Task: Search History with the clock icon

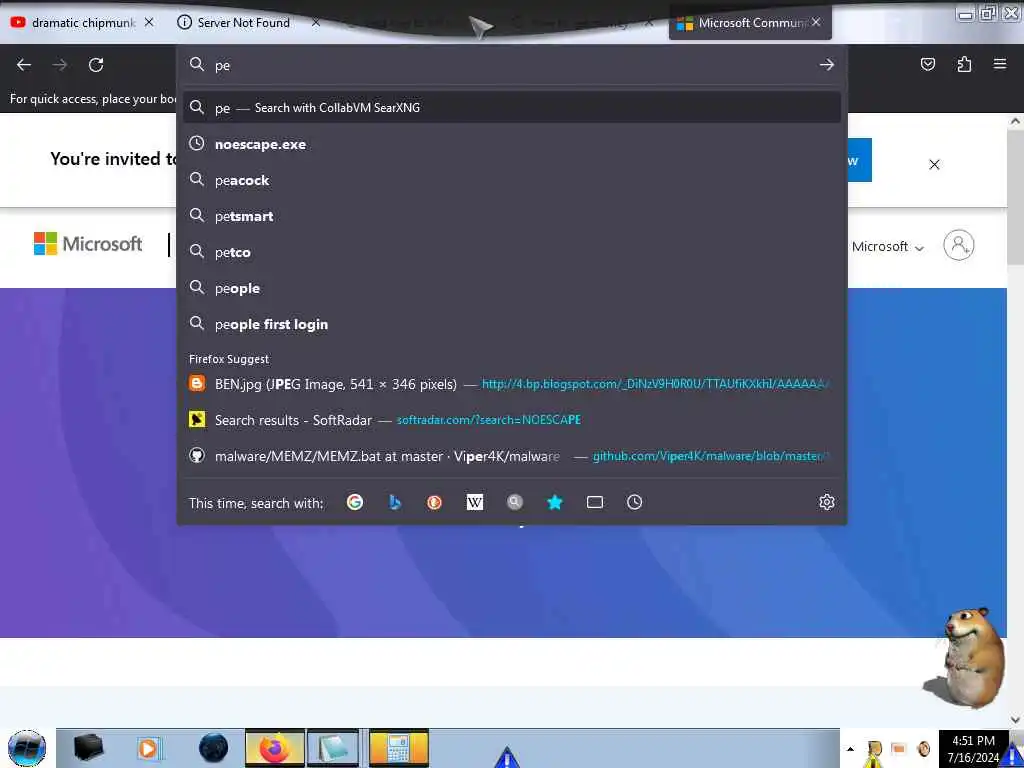Action: (635, 502)
